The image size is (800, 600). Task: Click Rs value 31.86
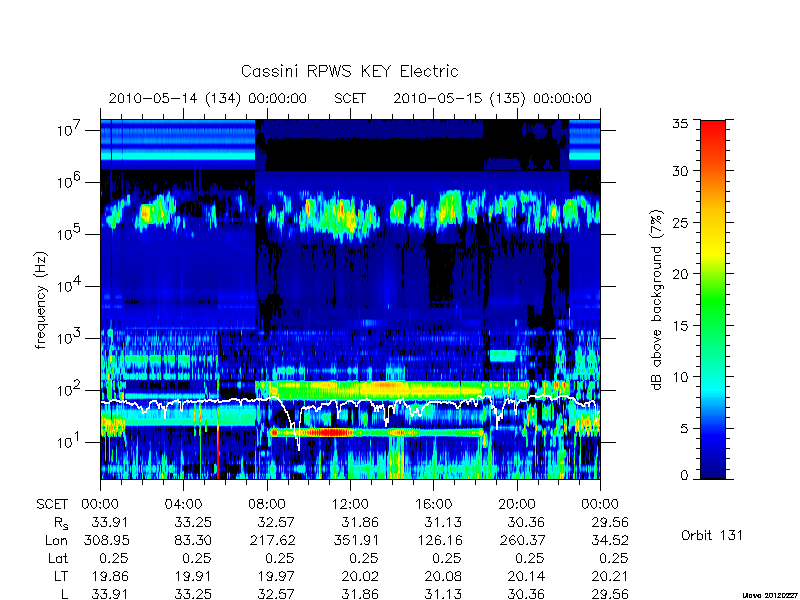click(x=360, y=522)
